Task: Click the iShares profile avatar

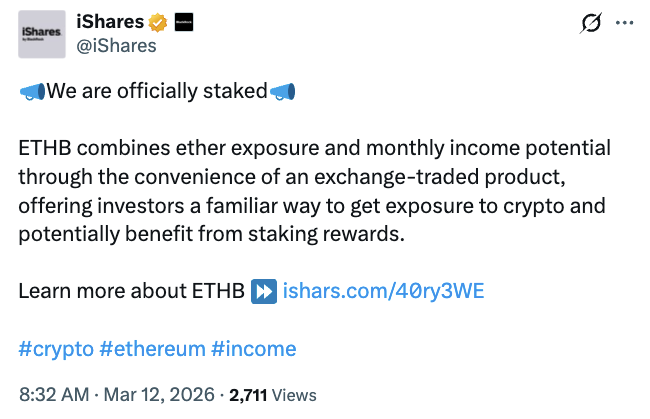Action: pos(40,33)
